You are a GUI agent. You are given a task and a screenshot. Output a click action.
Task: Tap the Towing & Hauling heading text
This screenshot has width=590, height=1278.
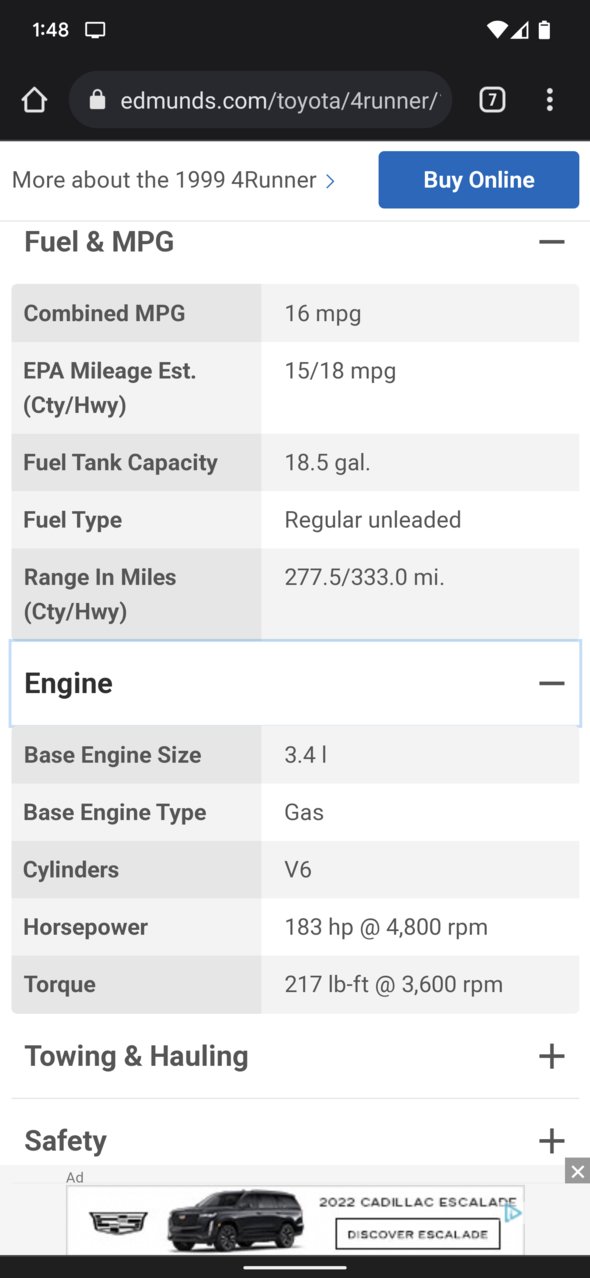click(136, 1056)
